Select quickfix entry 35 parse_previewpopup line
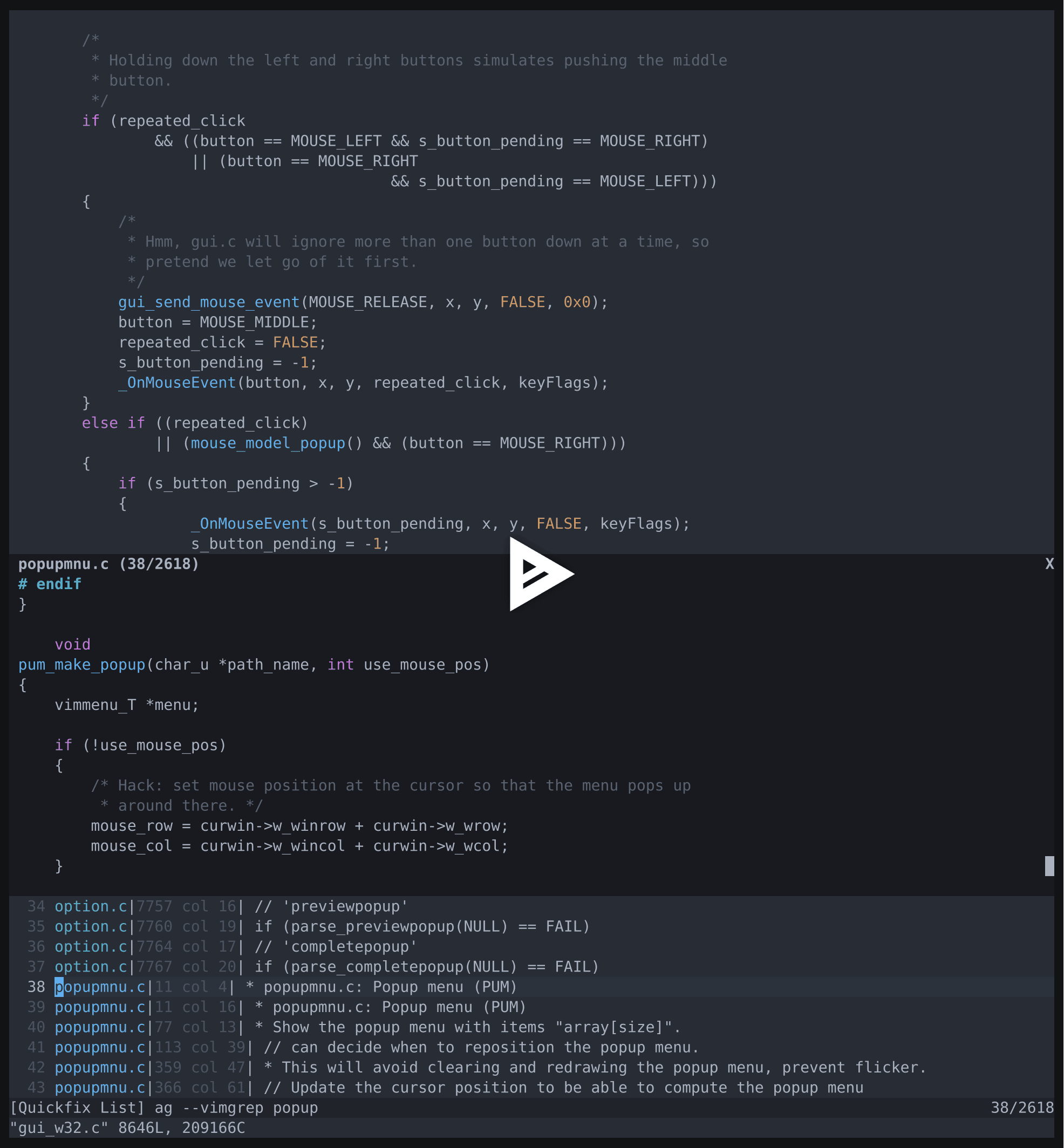 [x=531, y=926]
